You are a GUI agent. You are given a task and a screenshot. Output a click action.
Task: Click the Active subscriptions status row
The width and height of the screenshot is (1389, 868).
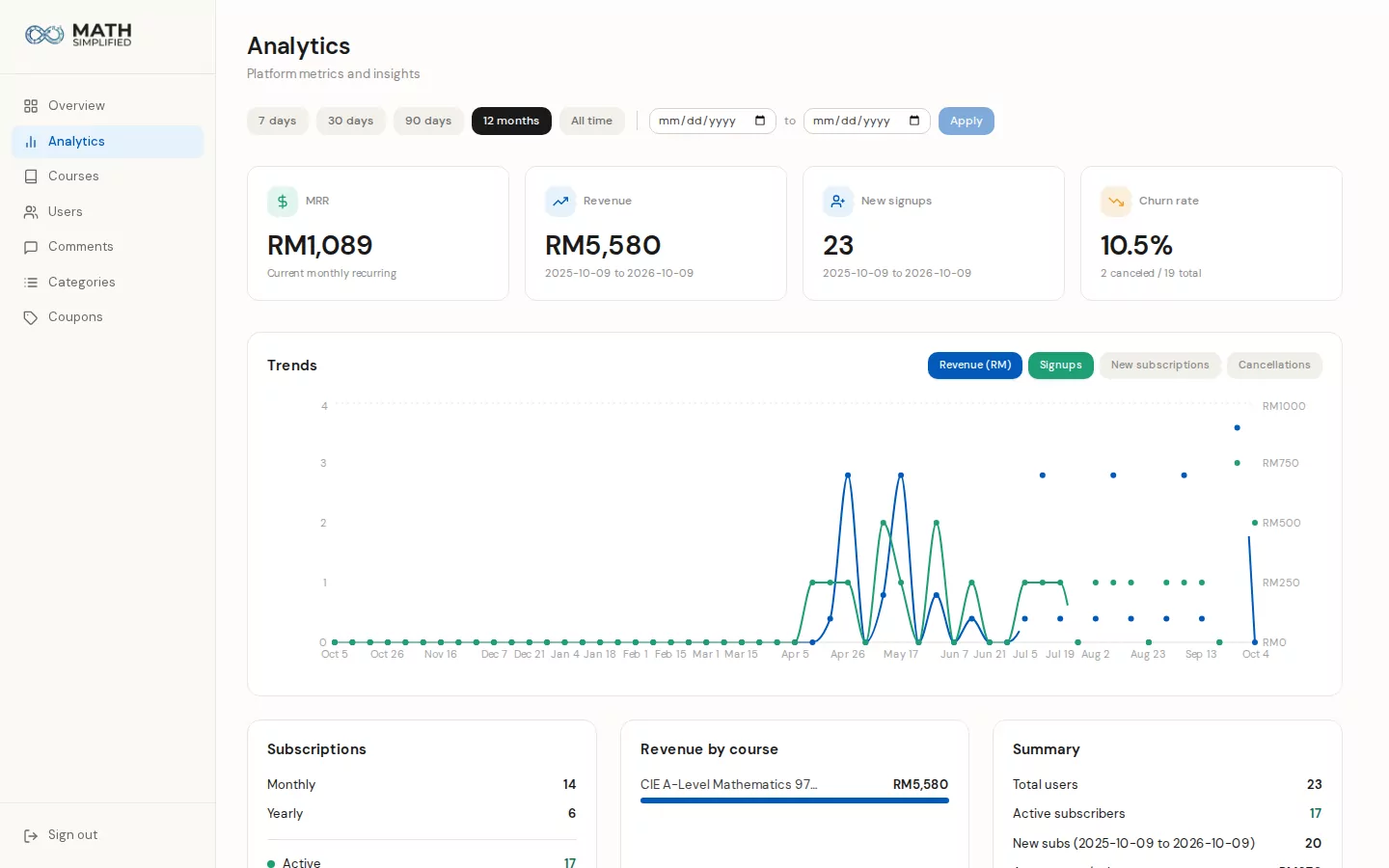422,861
